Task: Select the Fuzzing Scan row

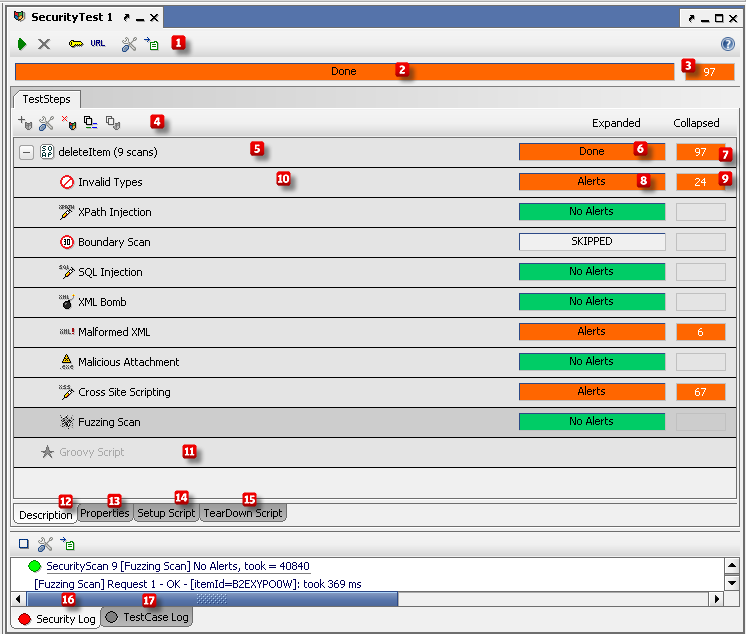Action: 375,422
